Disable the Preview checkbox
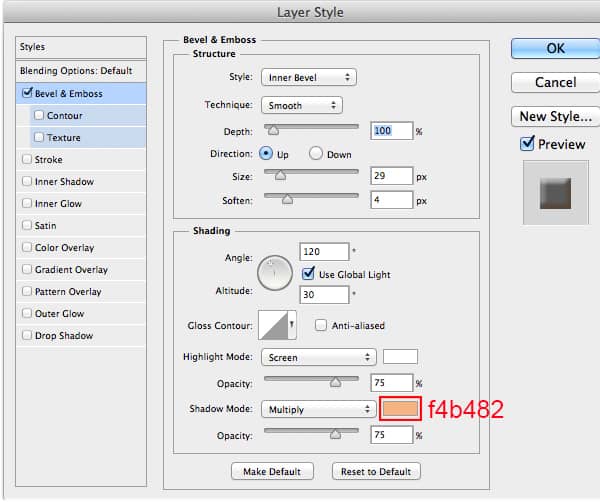600x502 pixels. click(x=527, y=144)
